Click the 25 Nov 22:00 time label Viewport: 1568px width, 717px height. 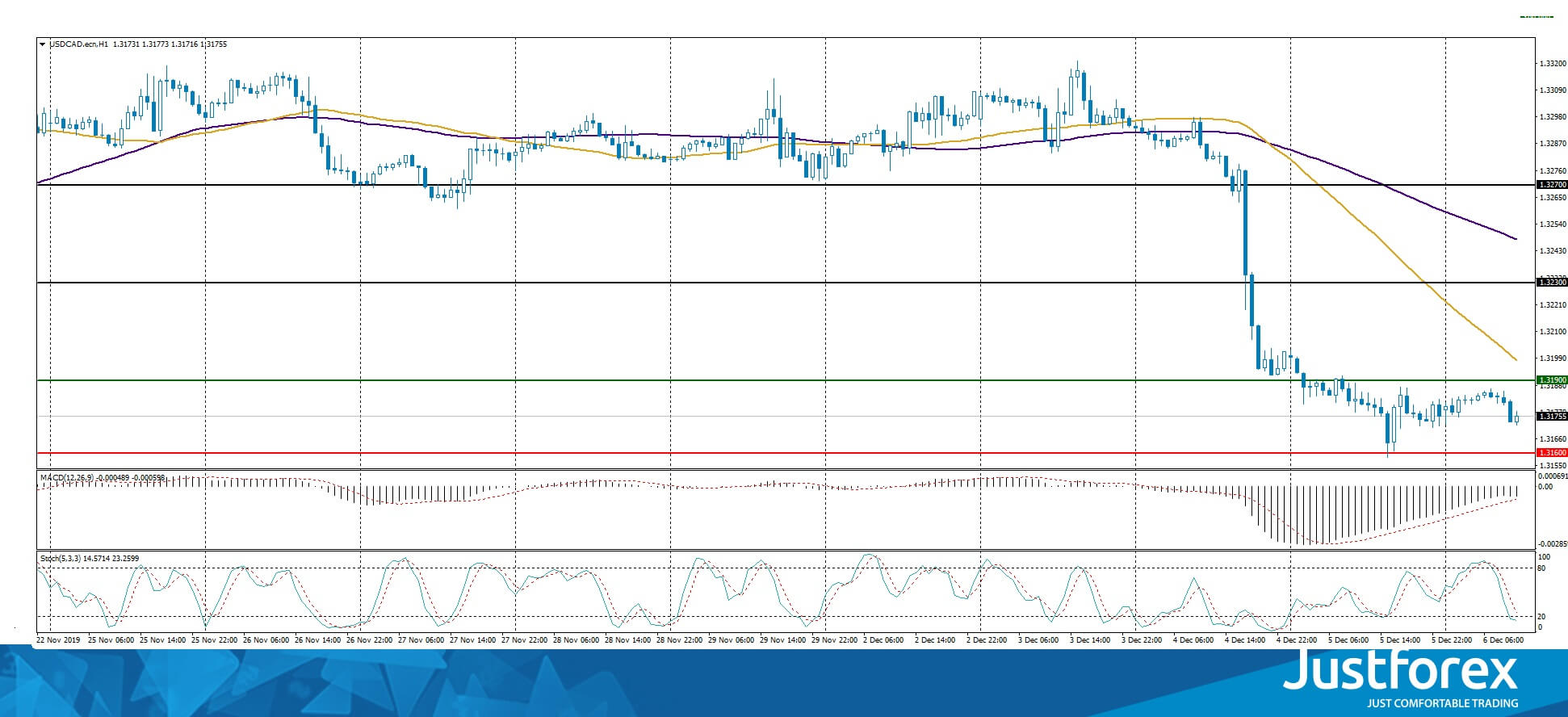click(214, 639)
